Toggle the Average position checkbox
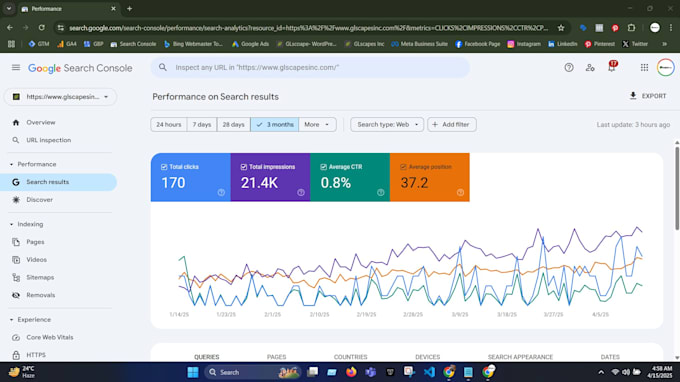The image size is (680, 382). 403,167
